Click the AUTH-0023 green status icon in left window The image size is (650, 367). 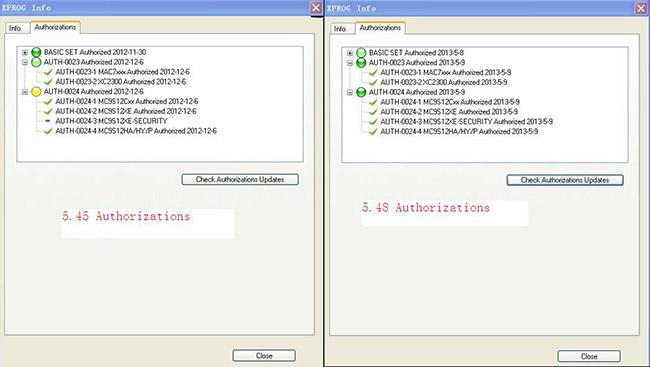(x=36, y=62)
